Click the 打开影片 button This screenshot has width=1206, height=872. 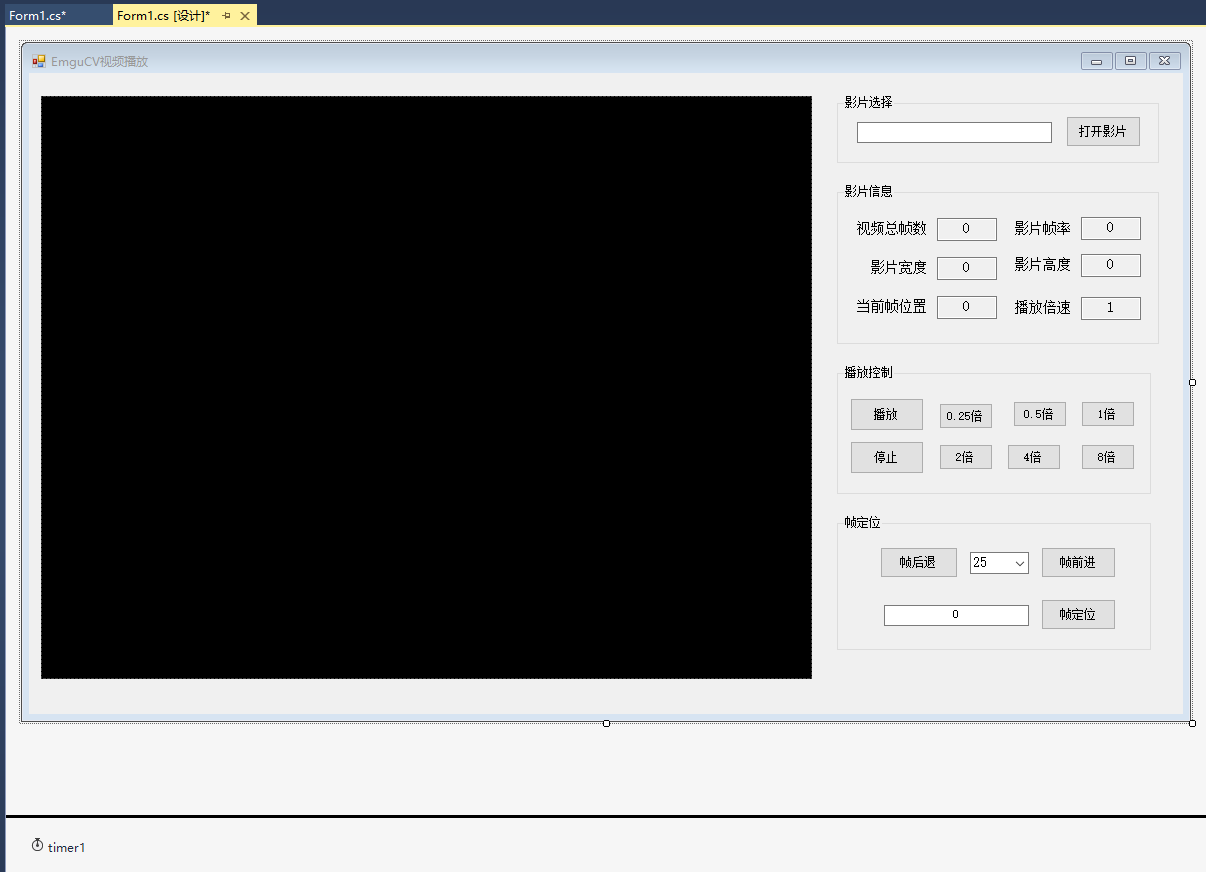tap(1103, 132)
